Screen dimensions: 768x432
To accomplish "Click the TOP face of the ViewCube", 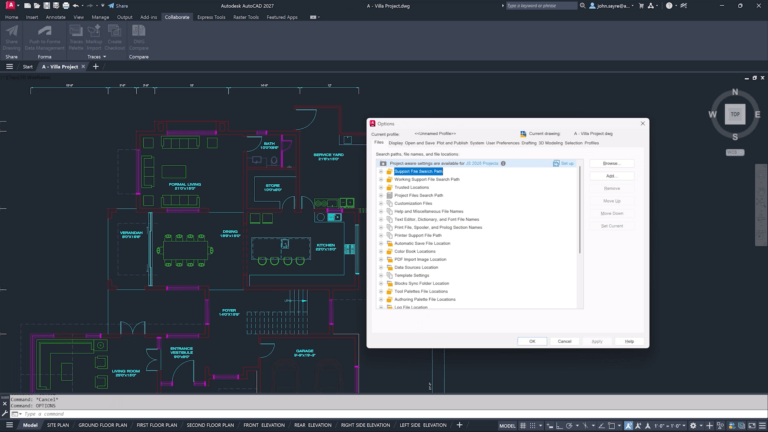I will point(735,114).
